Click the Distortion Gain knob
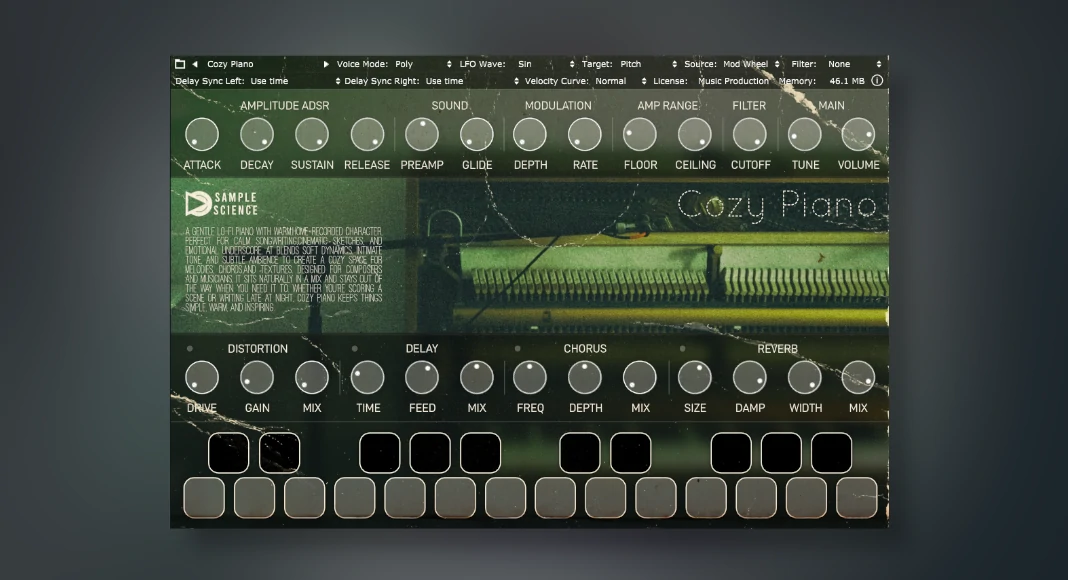The width and height of the screenshot is (1068, 580). 257,377
